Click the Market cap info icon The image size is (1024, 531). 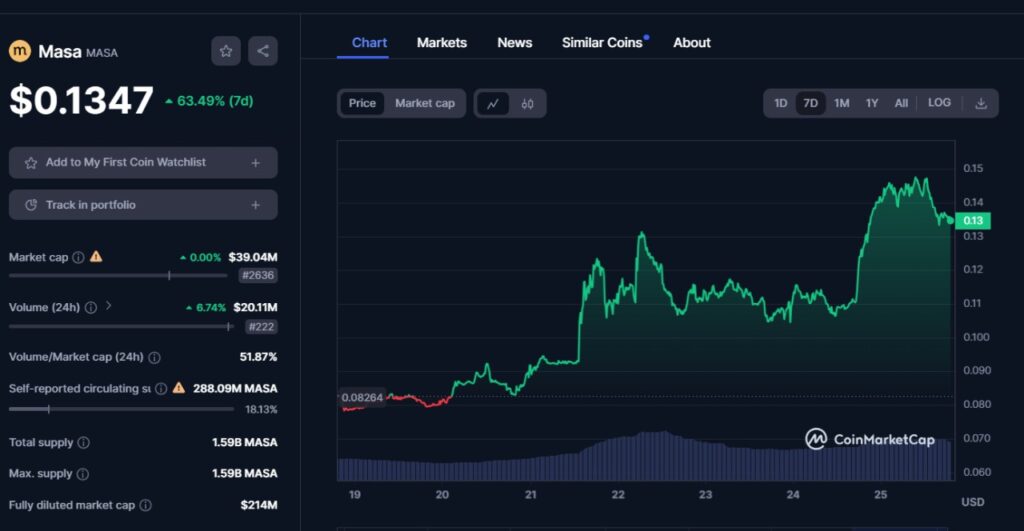(x=78, y=257)
